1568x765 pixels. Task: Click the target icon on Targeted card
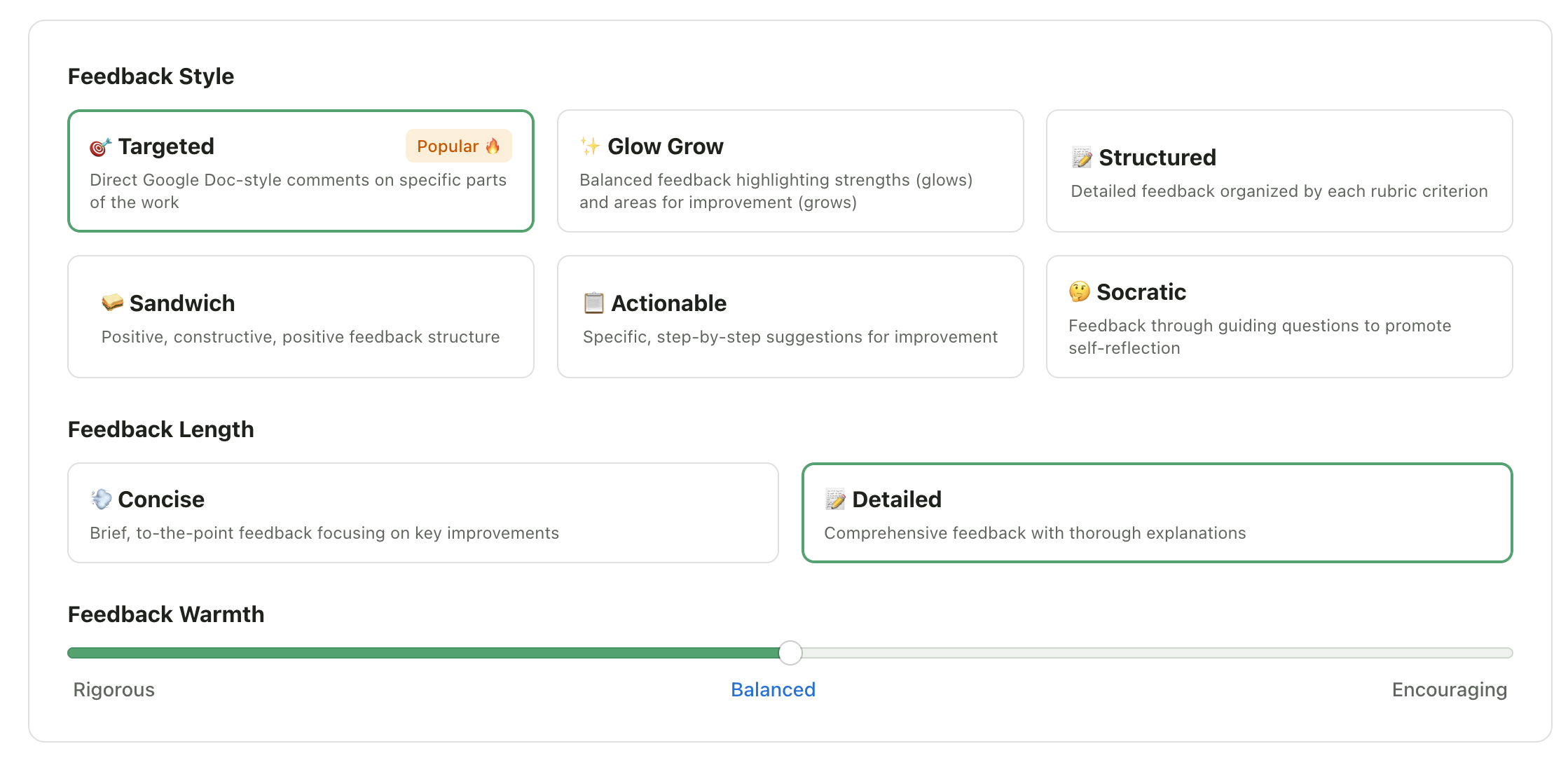tap(100, 146)
